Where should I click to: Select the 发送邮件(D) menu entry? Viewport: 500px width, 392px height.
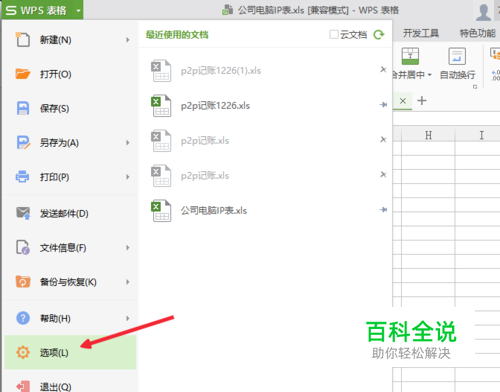[x=70, y=213]
